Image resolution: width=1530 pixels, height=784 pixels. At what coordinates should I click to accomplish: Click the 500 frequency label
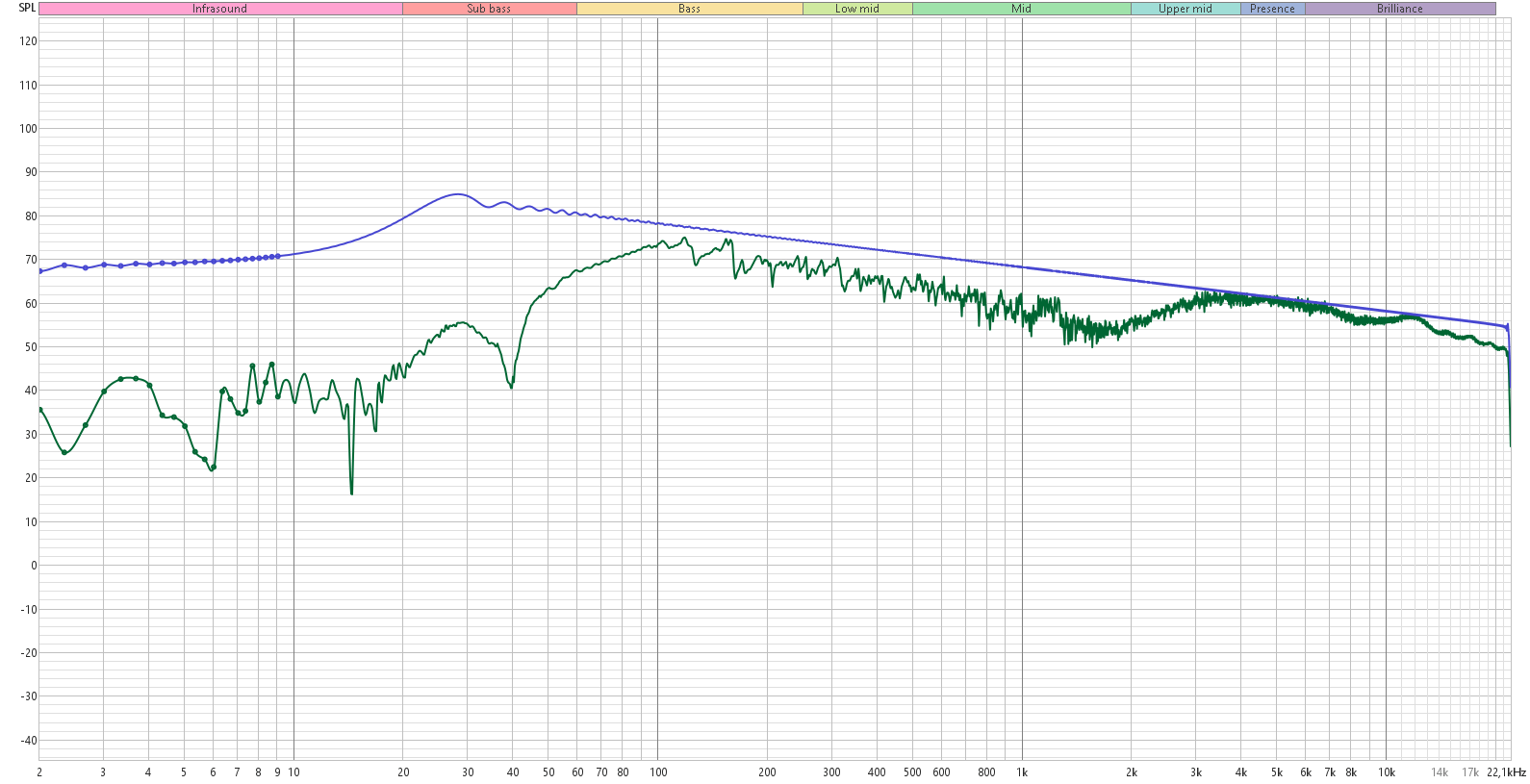pyautogui.click(x=912, y=772)
